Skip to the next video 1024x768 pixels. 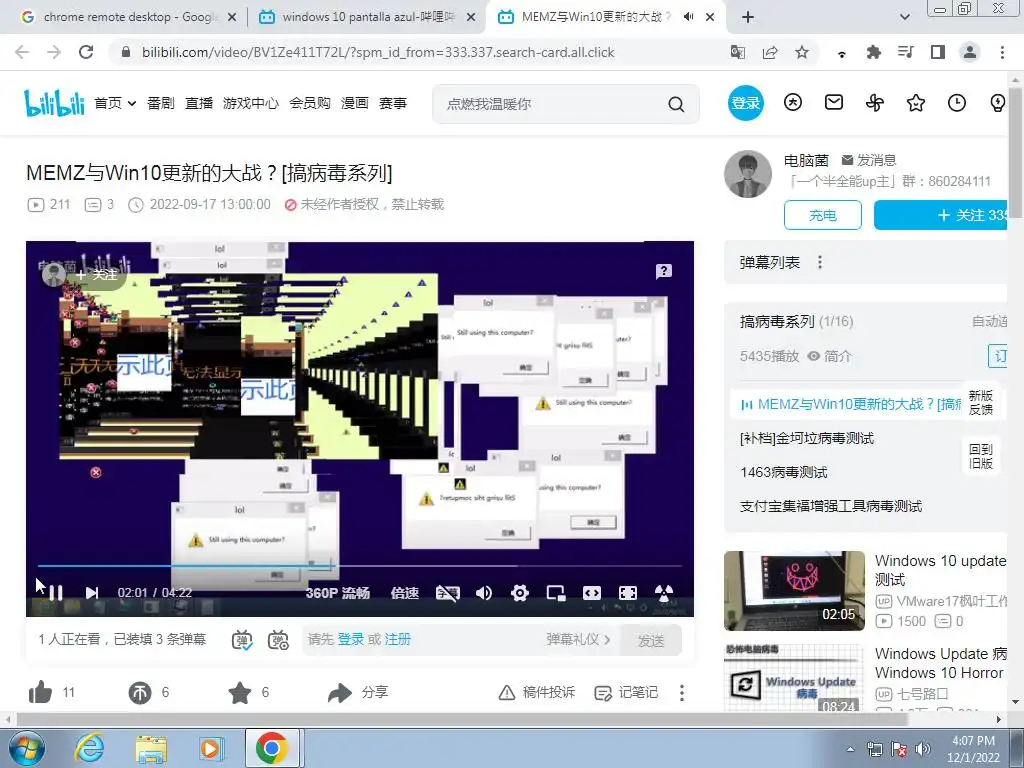tap(91, 593)
